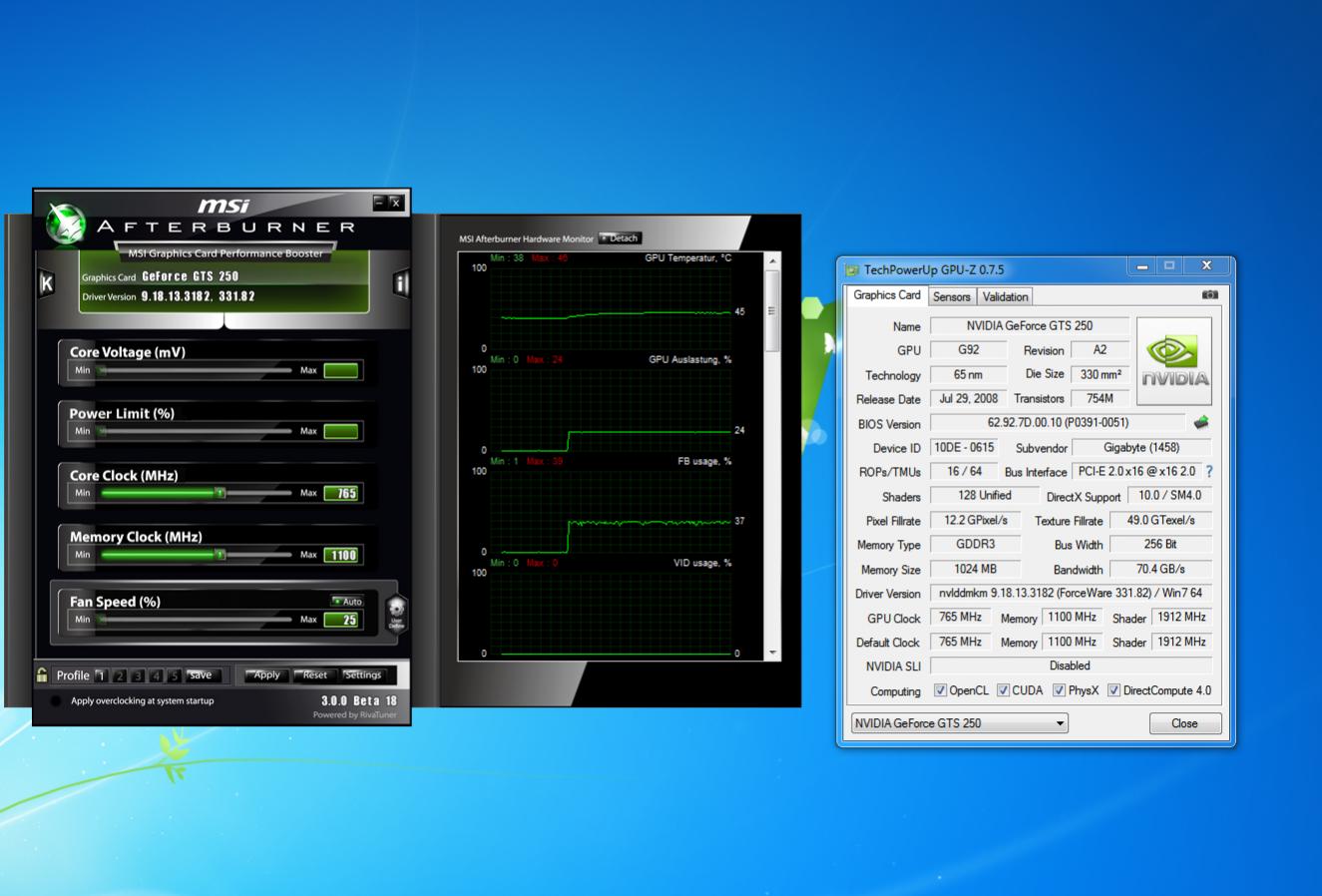1322x896 pixels.
Task: Select profile slot 3
Action: (138, 675)
